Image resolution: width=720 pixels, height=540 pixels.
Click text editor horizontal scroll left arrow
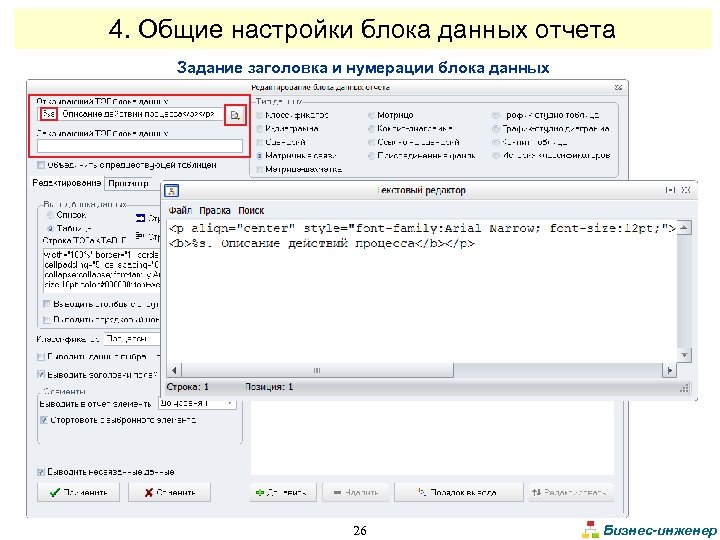coord(174,370)
